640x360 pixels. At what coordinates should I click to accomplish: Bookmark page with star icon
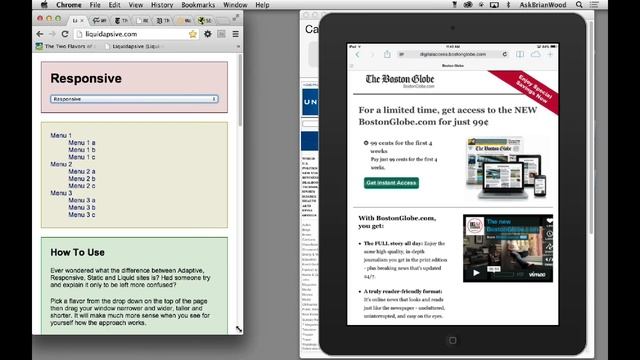[x=193, y=34]
